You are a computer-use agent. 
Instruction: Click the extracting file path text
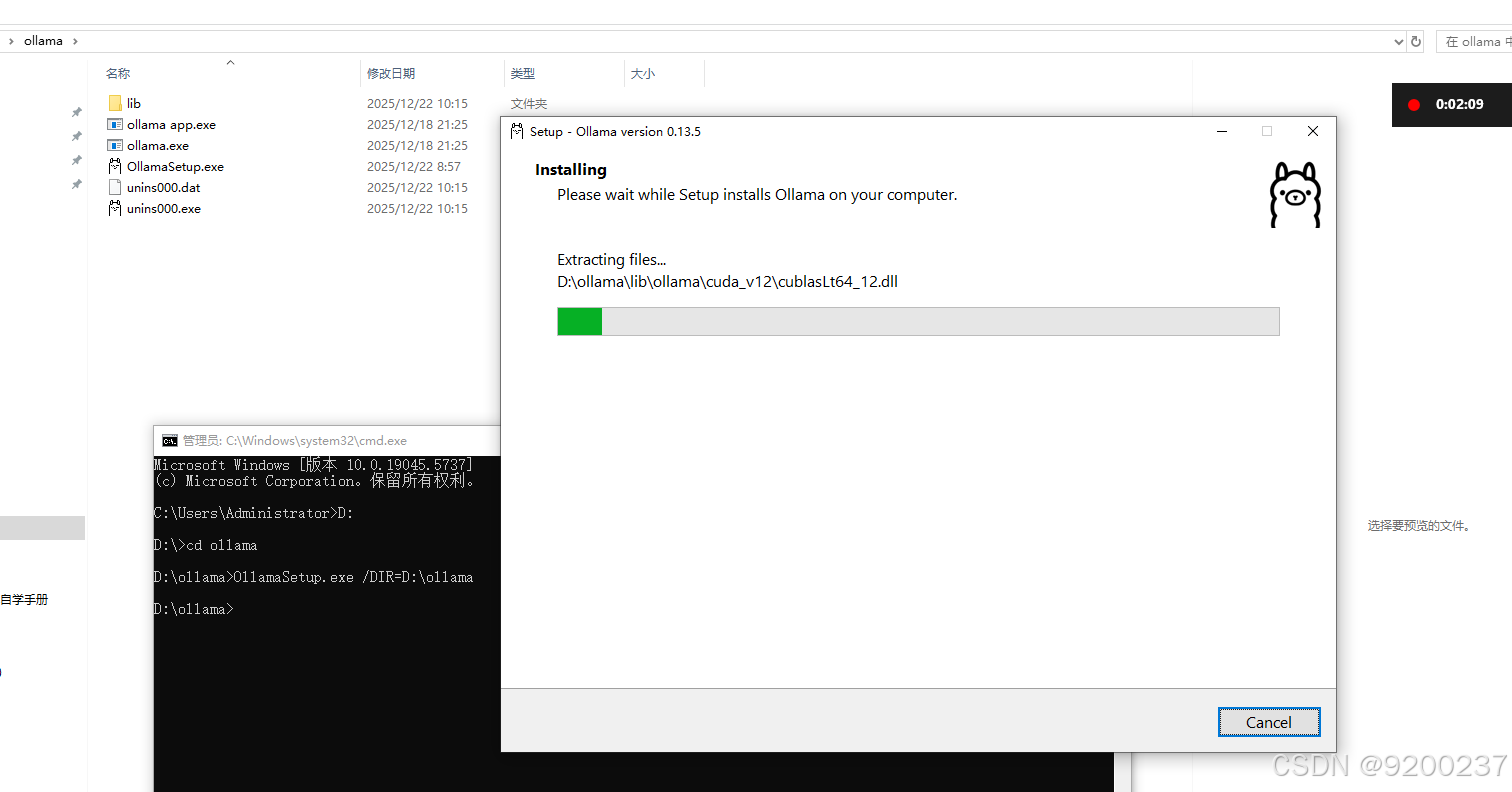point(727,281)
